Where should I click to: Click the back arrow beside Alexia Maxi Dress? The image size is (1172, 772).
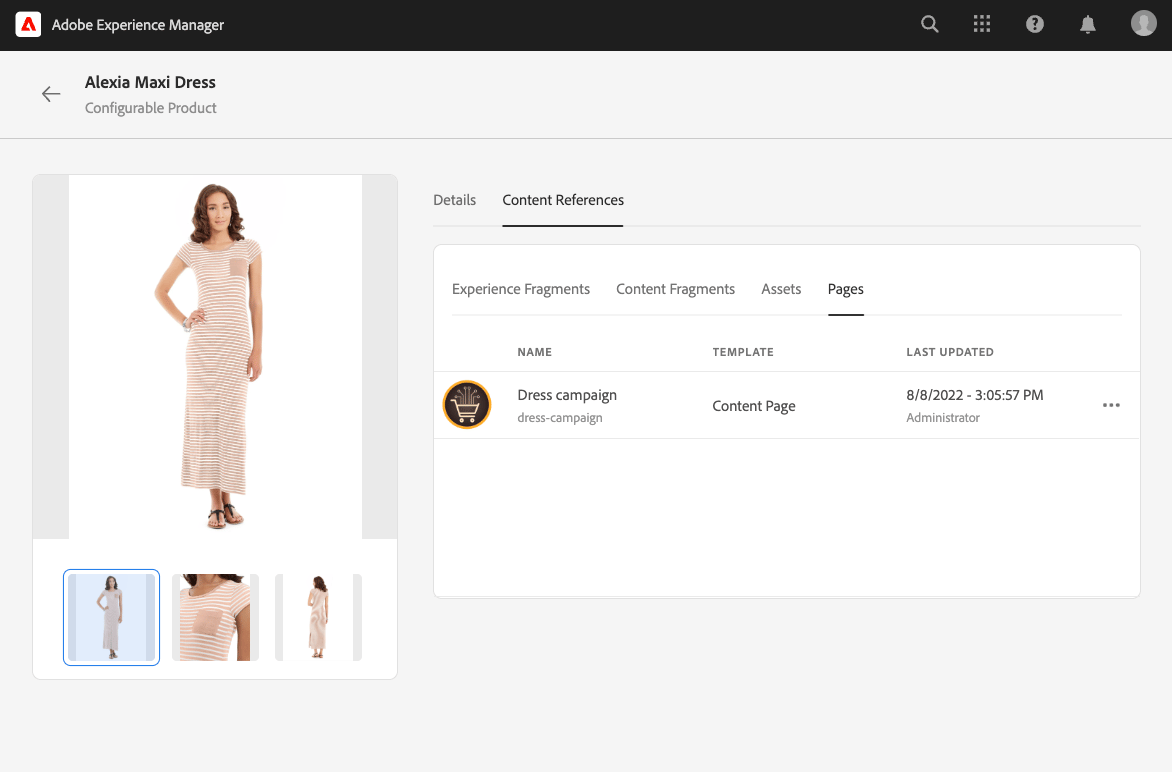50,93
